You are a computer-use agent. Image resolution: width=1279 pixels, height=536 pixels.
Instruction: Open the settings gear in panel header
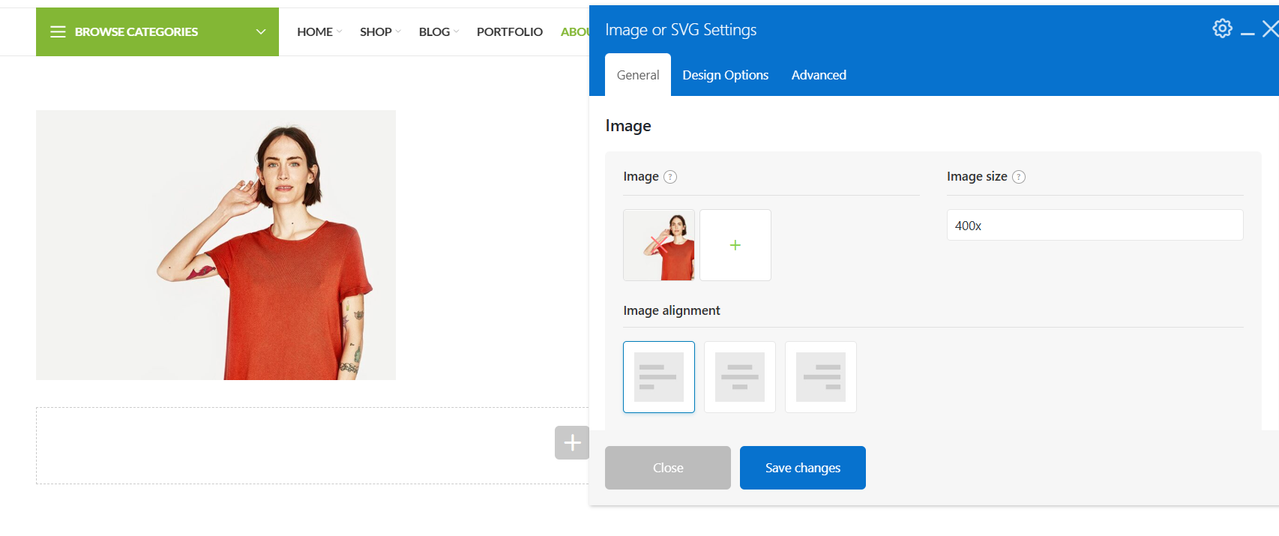(1222, 28)
